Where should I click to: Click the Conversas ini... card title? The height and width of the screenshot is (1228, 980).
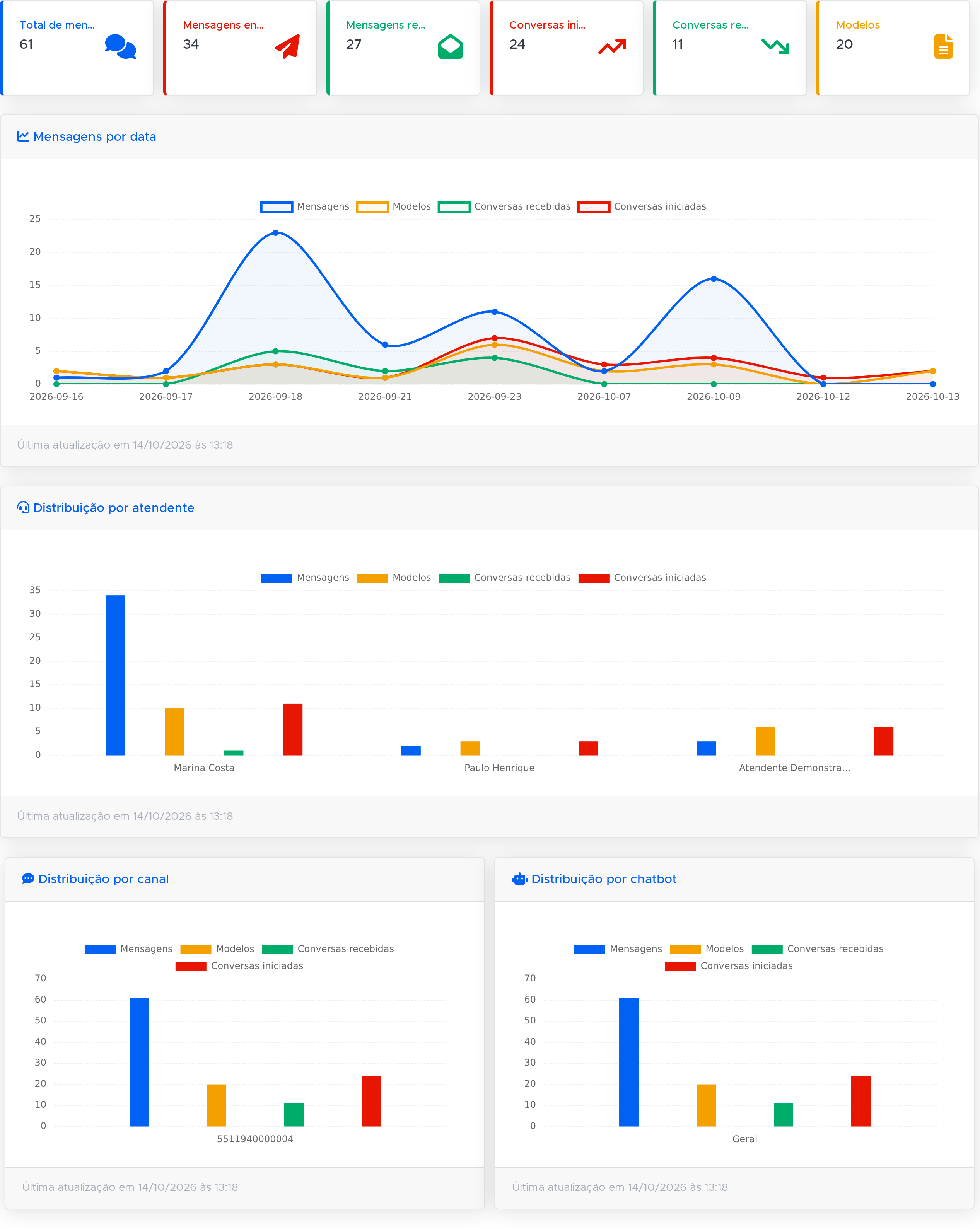click(x=548, y=25)
